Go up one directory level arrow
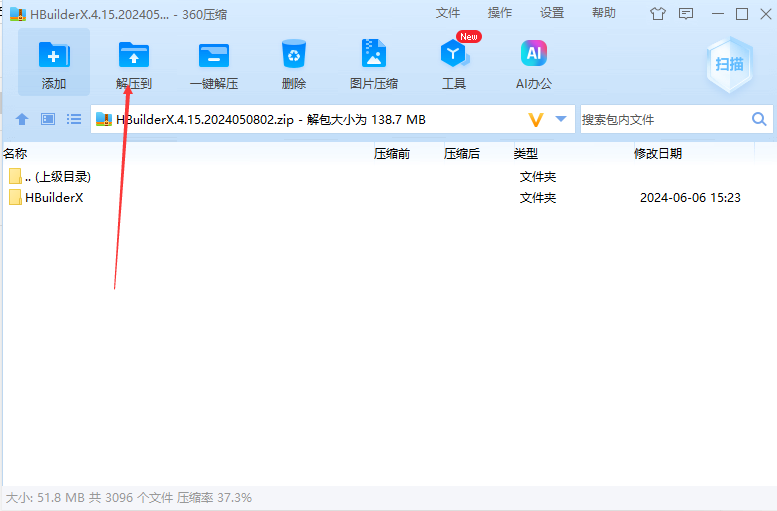 coord(22,119)
